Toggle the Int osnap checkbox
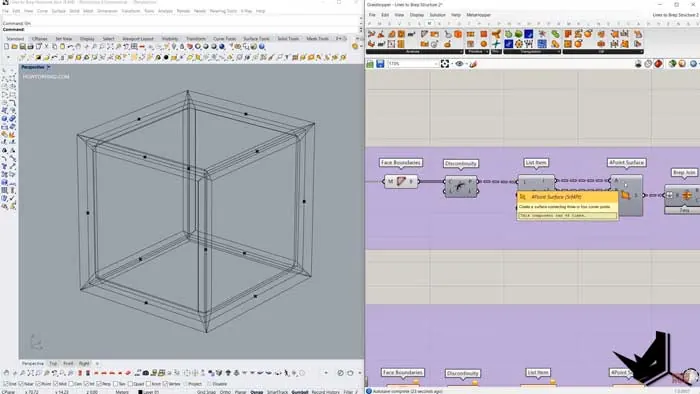The image size is (700, 394). pos(87,384)
